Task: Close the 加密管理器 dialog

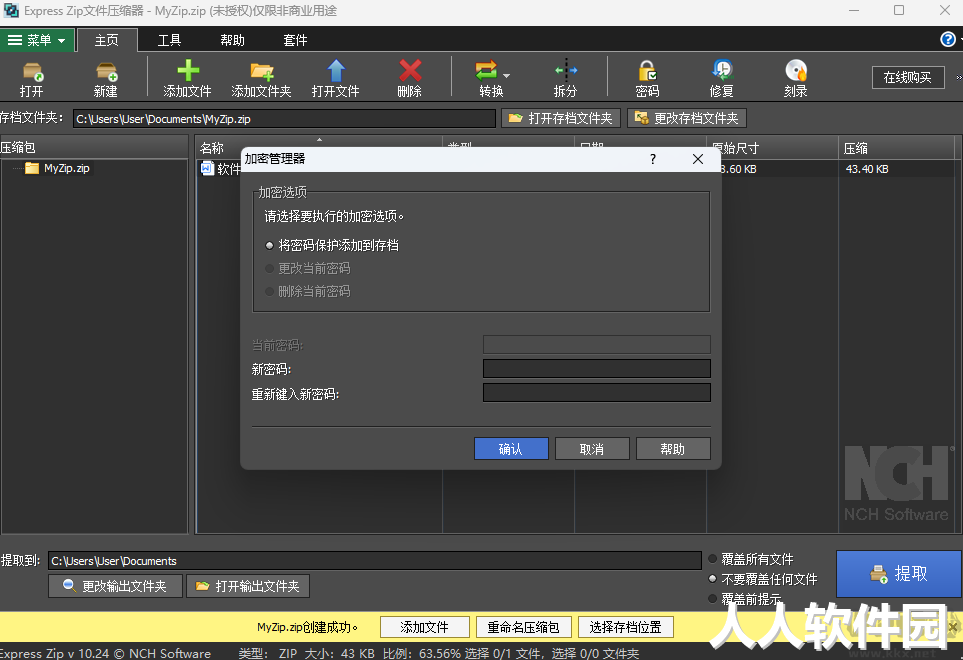Action: coord(698,159)
